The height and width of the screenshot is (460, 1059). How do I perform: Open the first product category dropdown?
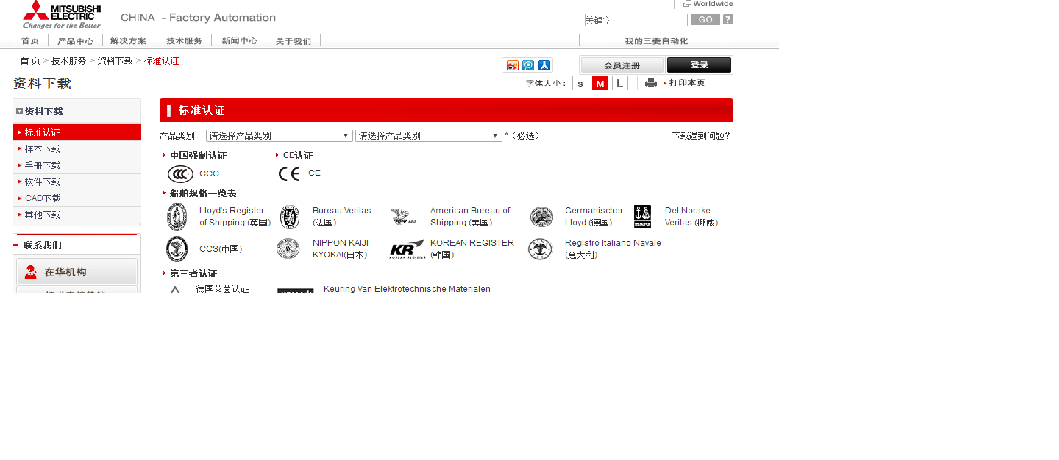(x=279, y=135)
